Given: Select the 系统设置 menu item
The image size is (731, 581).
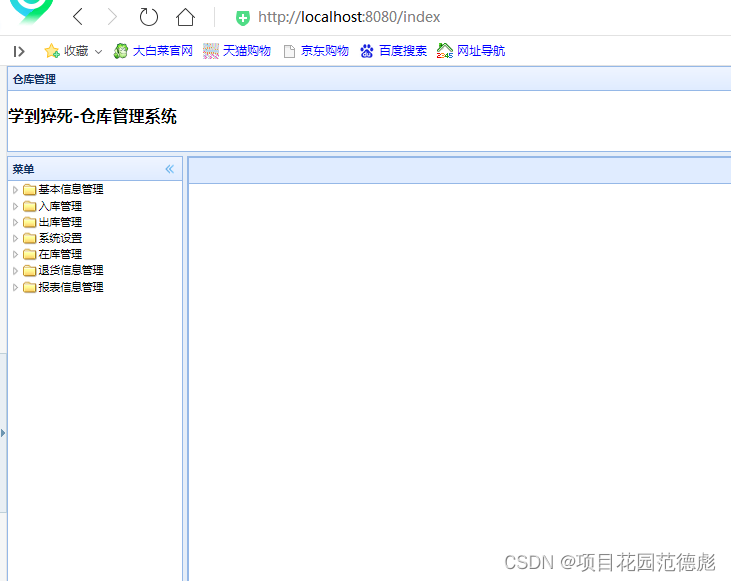Looking at the screenshot, I should pyautogui.click(x=60, y=238).
